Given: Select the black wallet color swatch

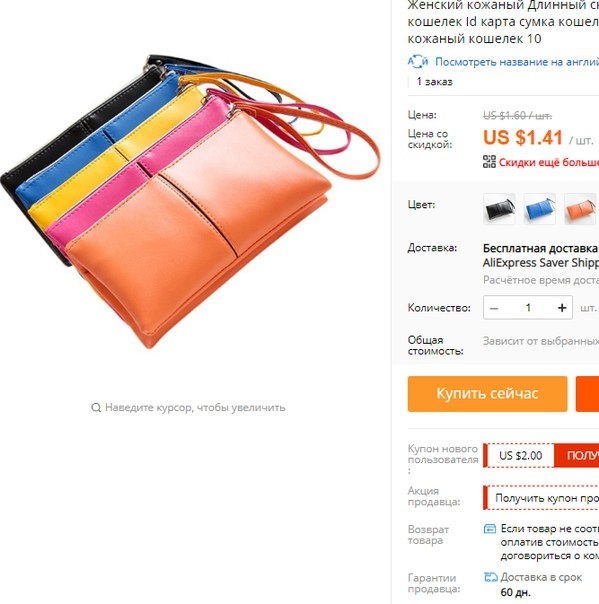Looking at the screenshot, I should (499, 209).
